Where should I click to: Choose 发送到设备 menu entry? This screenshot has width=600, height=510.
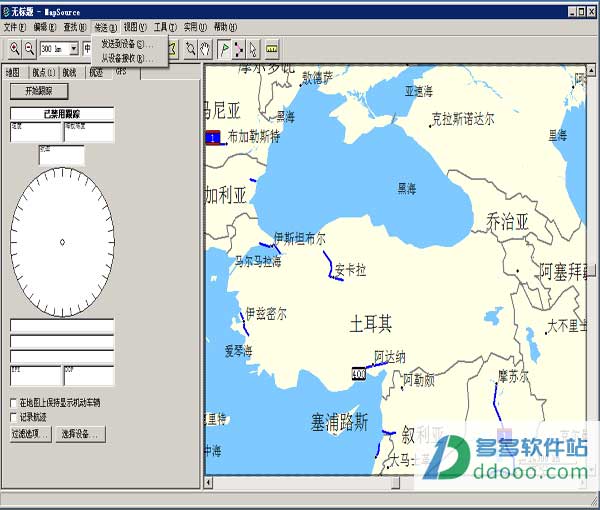[129, 44]
